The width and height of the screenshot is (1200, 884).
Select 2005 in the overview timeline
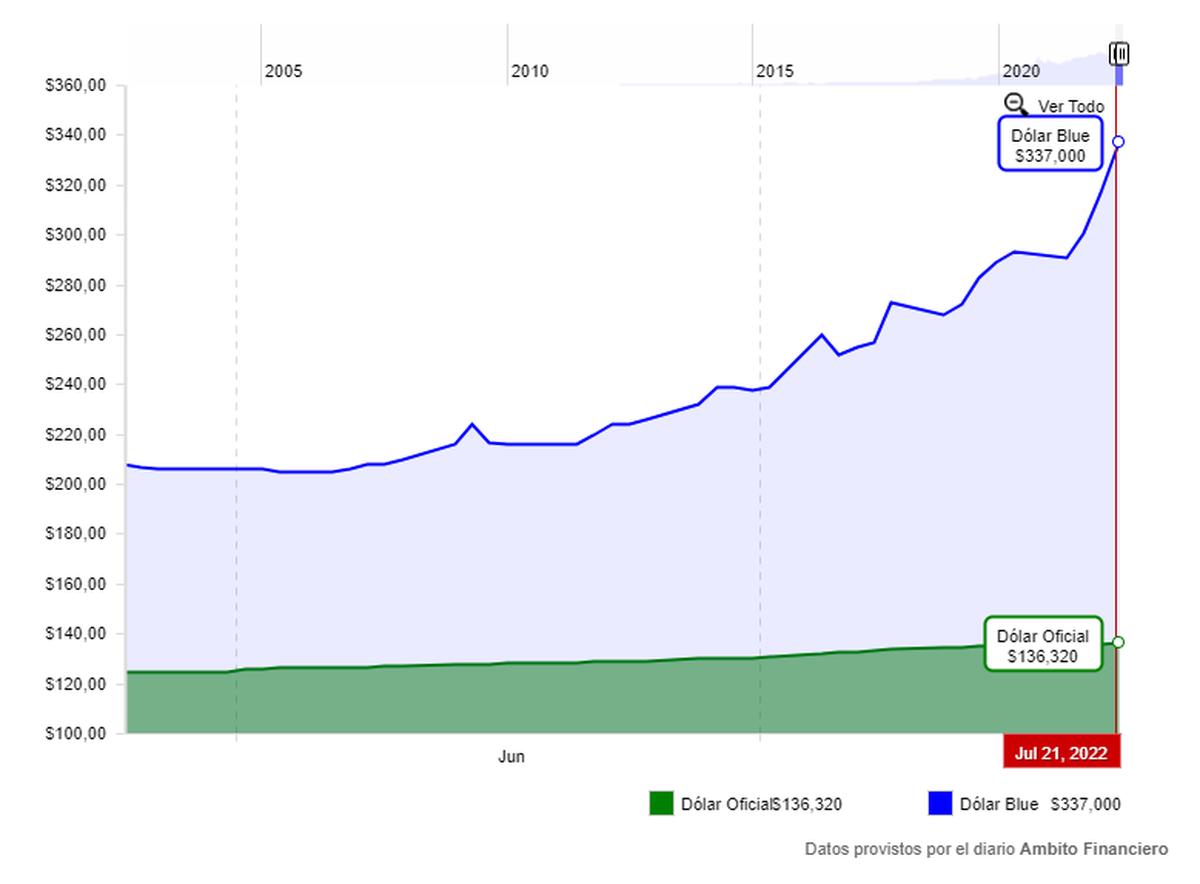[x=283, y=71]
